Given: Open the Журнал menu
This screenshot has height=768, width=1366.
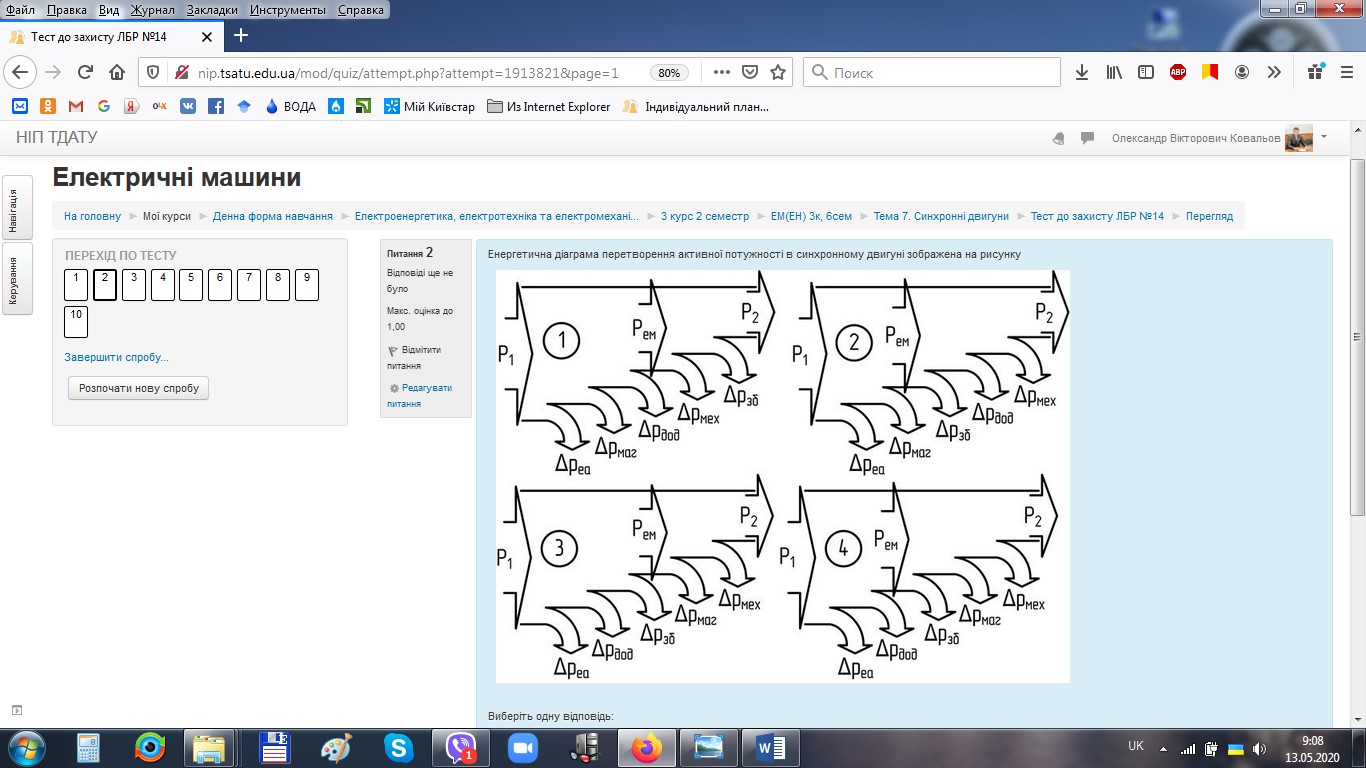Looking at the screenshot, I should click(x=152, y=10).
